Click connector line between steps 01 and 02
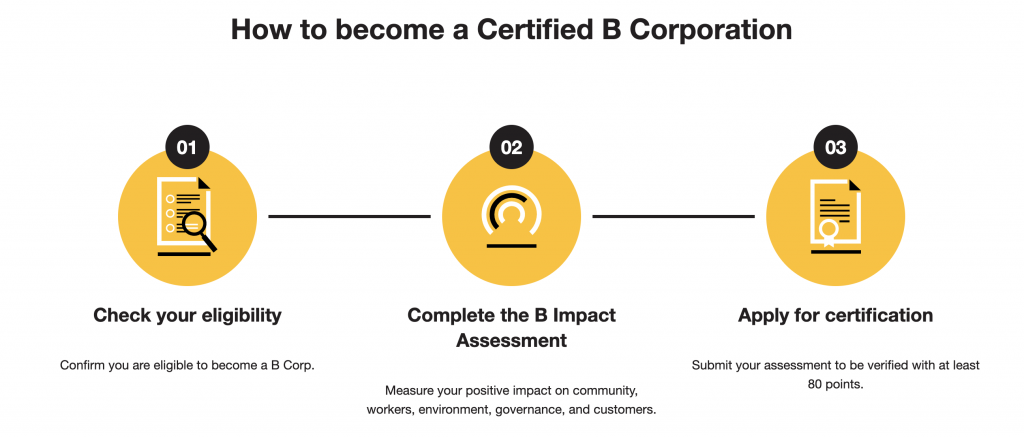 [x=349, y=216]
